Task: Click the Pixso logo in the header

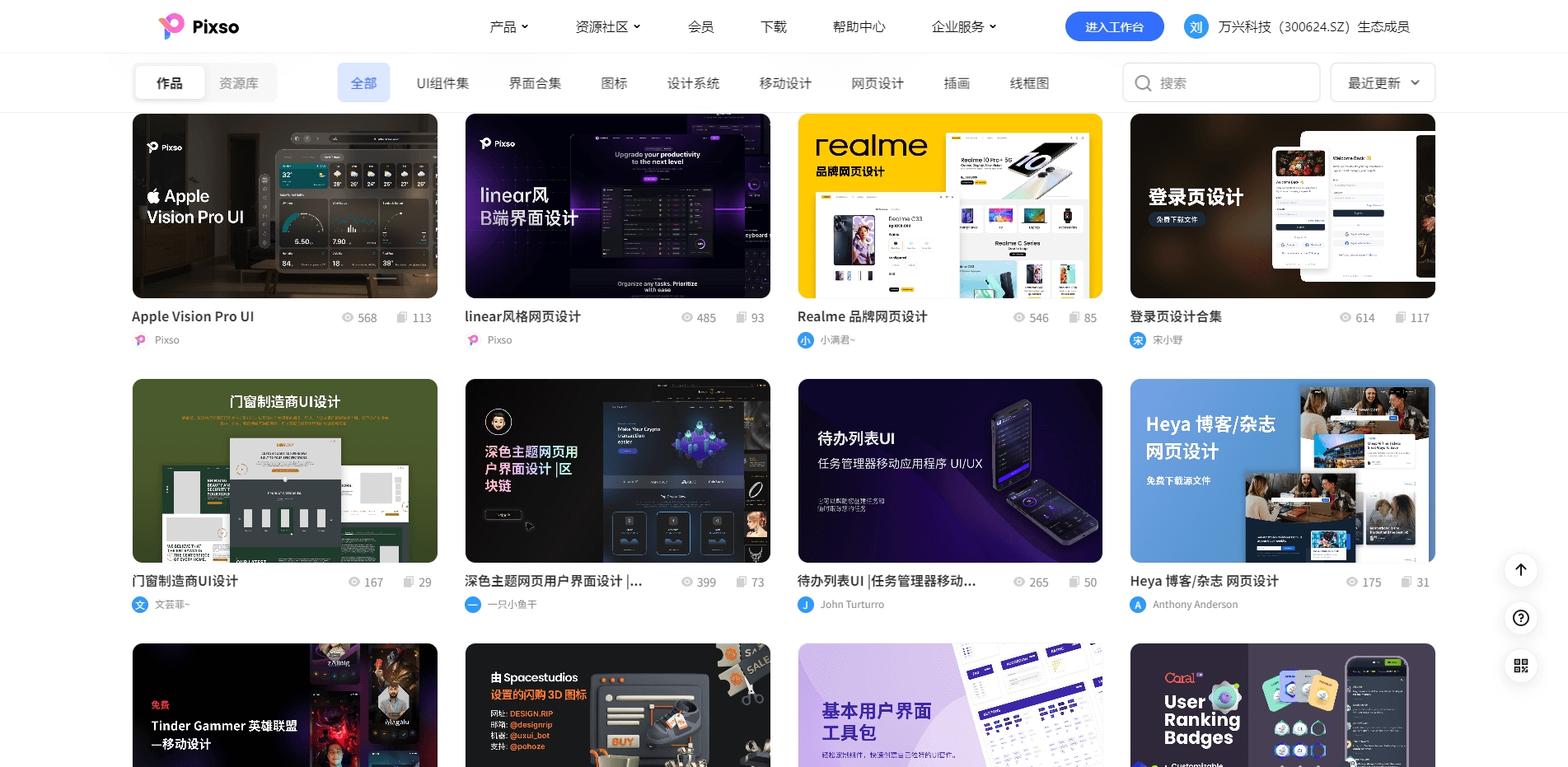Action: [x=199, y=26]
